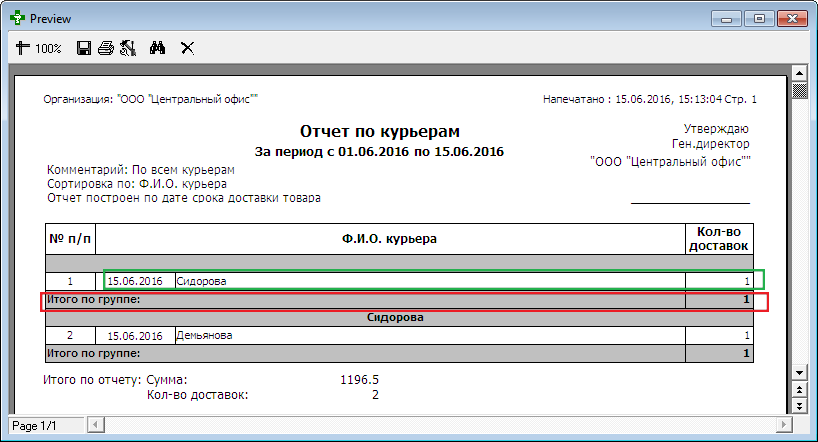The height and width of the screenshot is (442, 818).
Task: Click vertical scrollbar down arrow
Action: click(x=799, y=372)
